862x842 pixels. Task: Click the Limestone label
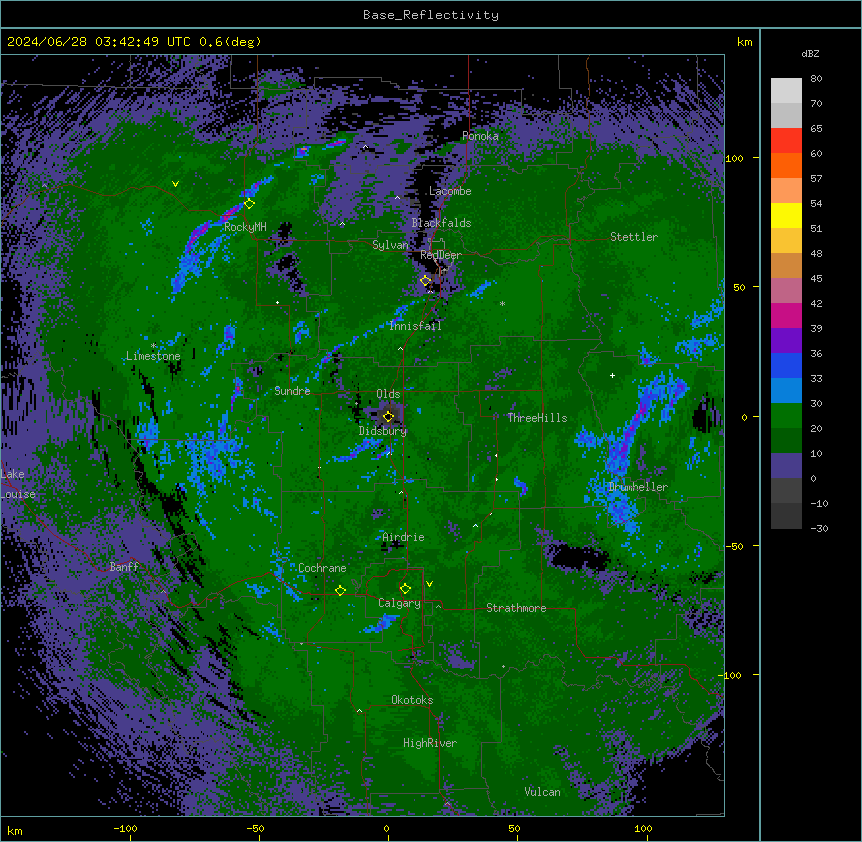tap(153, 356)
